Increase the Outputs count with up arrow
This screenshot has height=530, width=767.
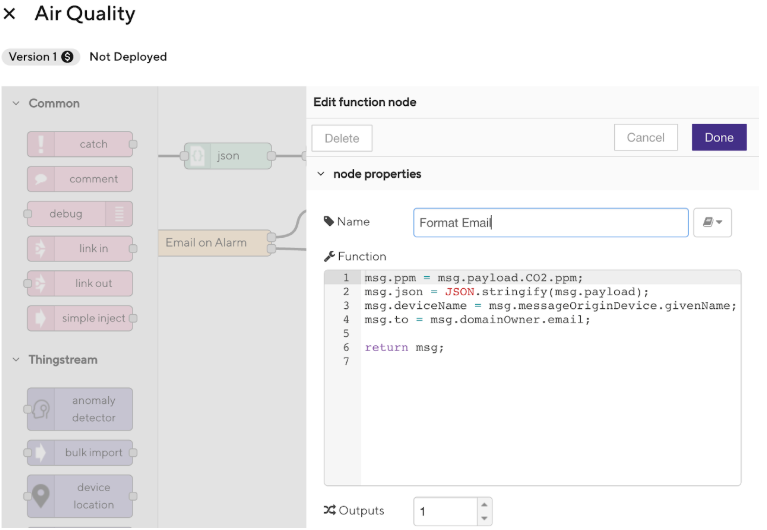click(485, 505)
